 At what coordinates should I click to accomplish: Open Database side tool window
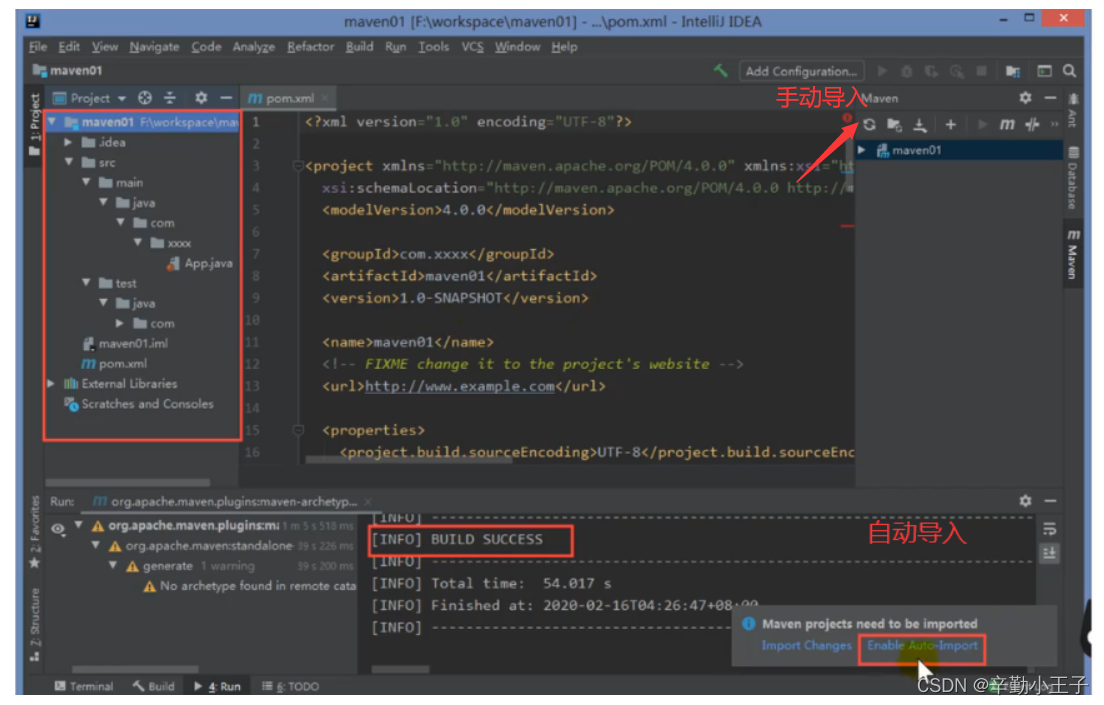[x=1073, y=177]
